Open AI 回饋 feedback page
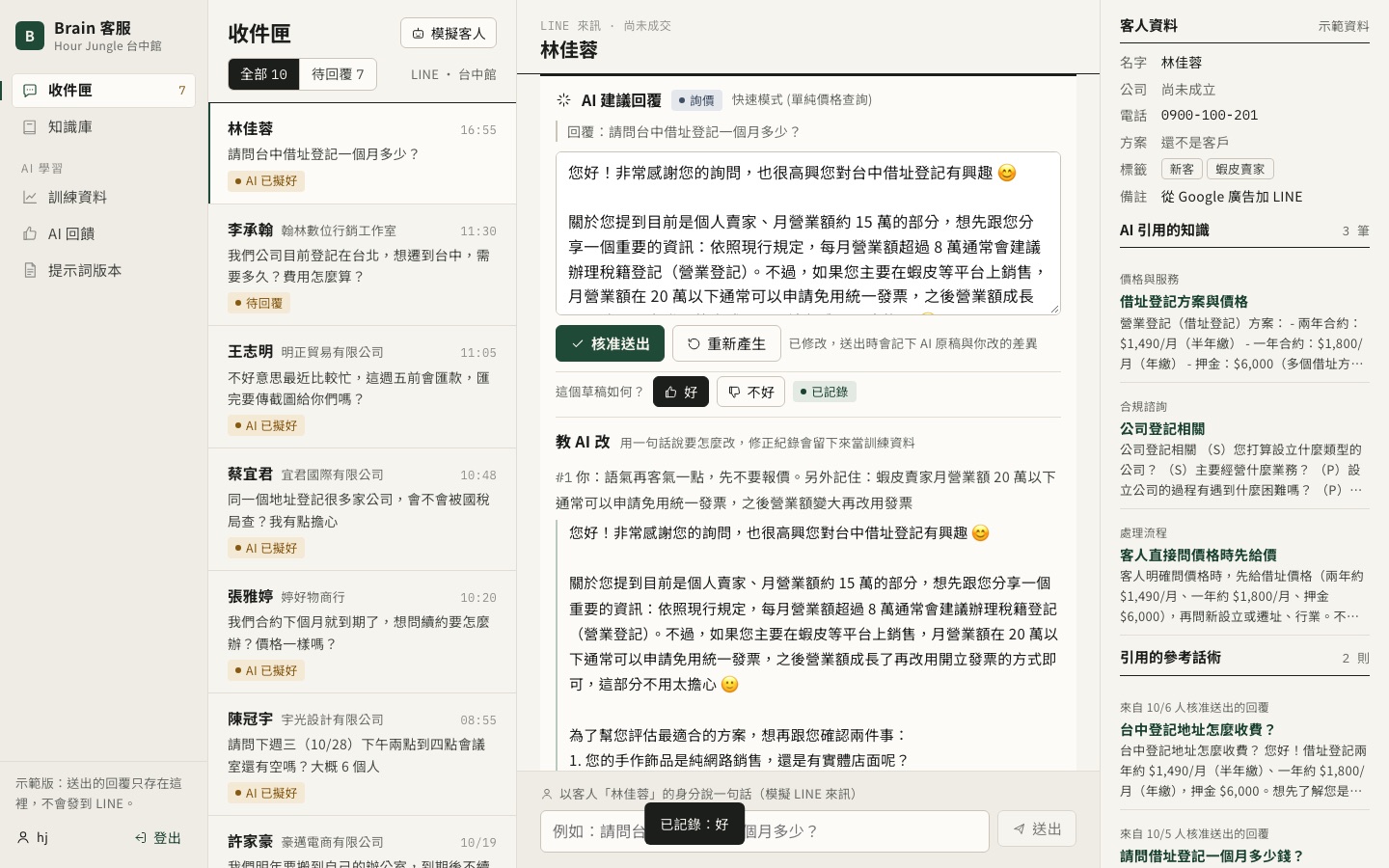This screenshot has height=868, width=1389. 104,233
